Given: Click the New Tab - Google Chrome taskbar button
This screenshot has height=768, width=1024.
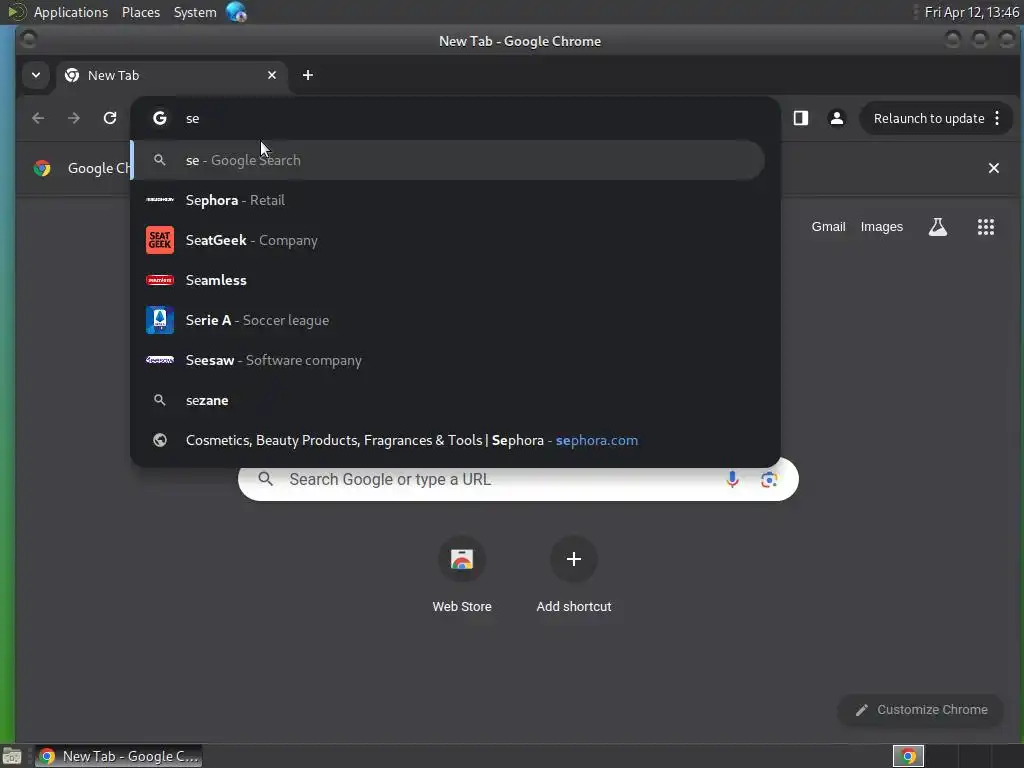Looking at the screenshot, I should (x=118, y=756).
